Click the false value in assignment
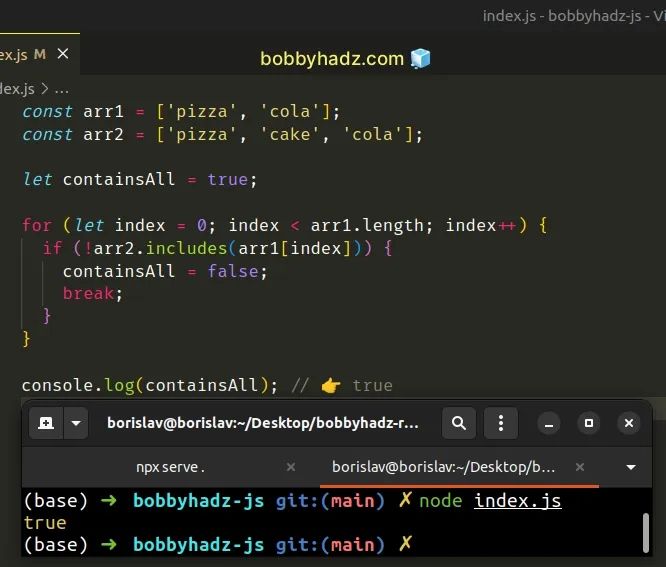This screenshot has width=666, height=567. (x=233, y=271)
